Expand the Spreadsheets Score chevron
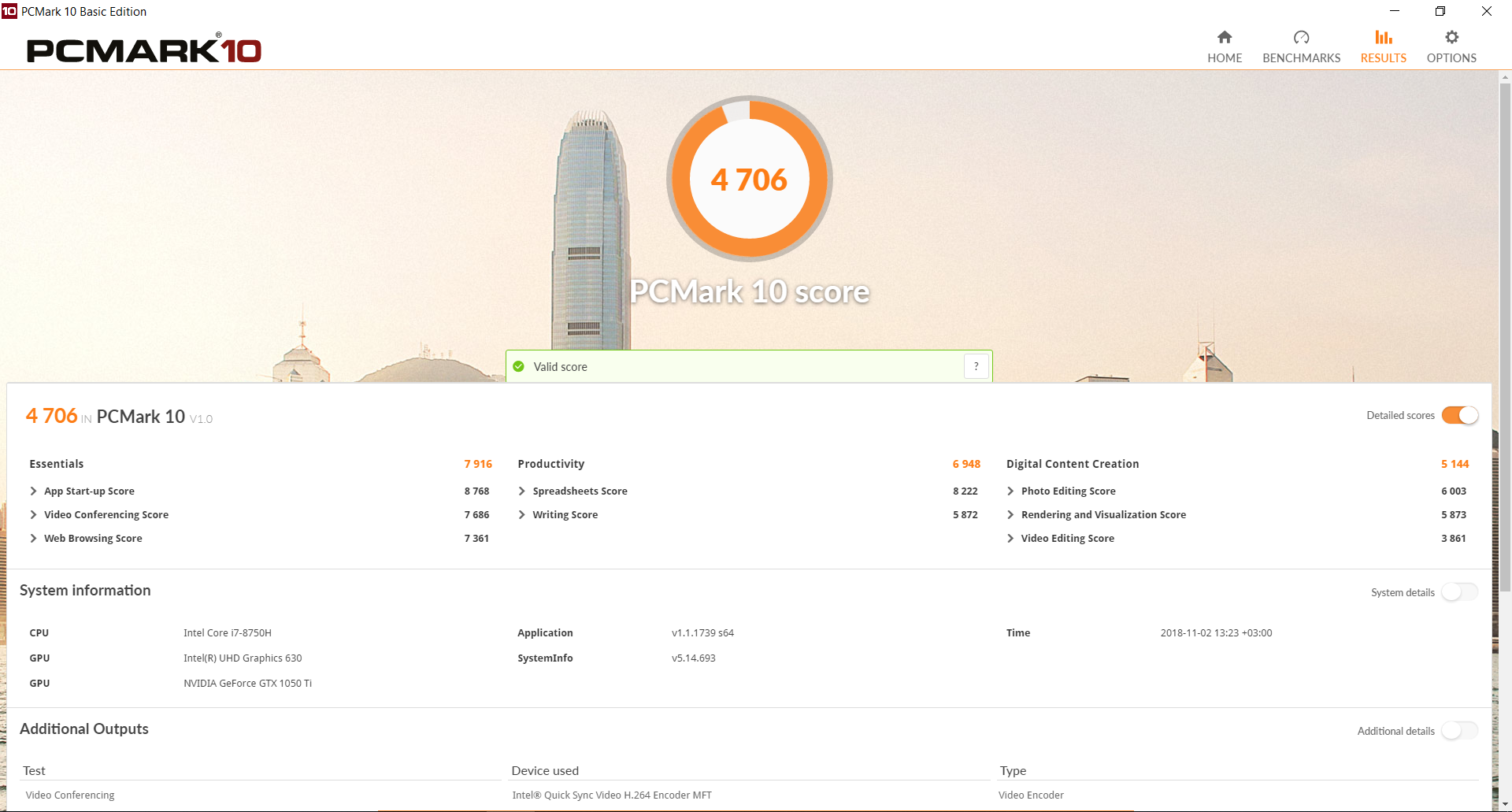Image resolution: width=1512 pixels, height=812 pixels. click(522, 491)
